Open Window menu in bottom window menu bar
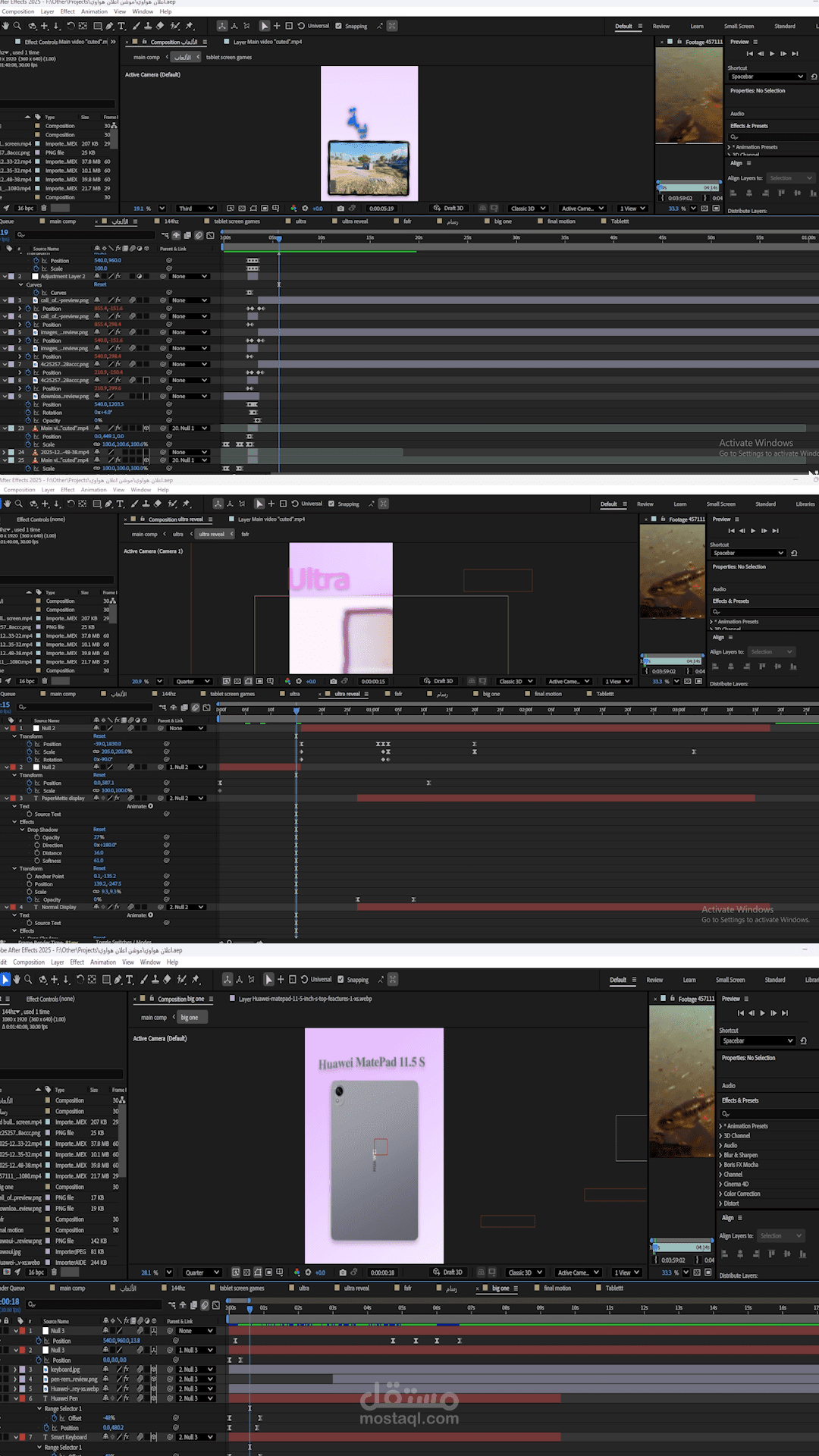 (150, 962)
